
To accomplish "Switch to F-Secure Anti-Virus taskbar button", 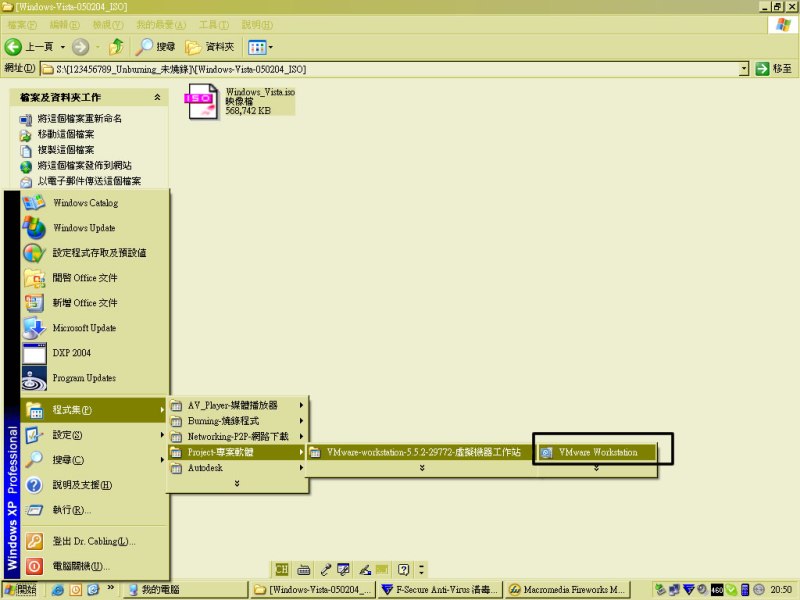I will pos(440,589).
